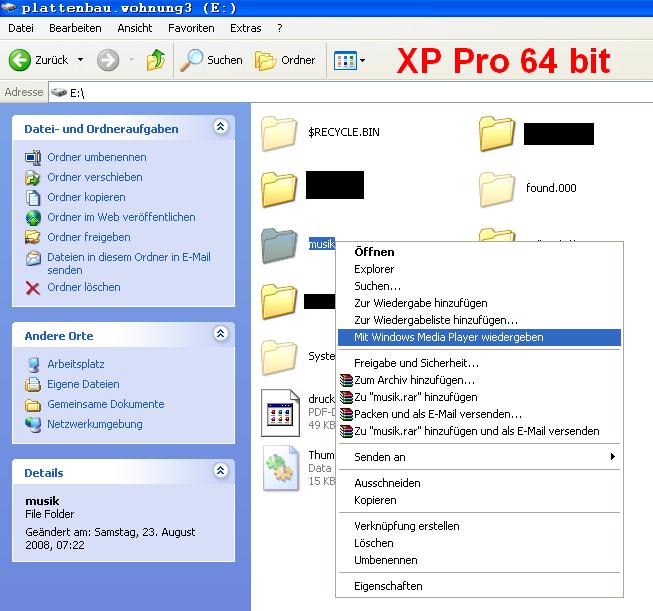
Task: Select the $RECYCLE.BIN folder icon
Action: click(x=279, y=133)
